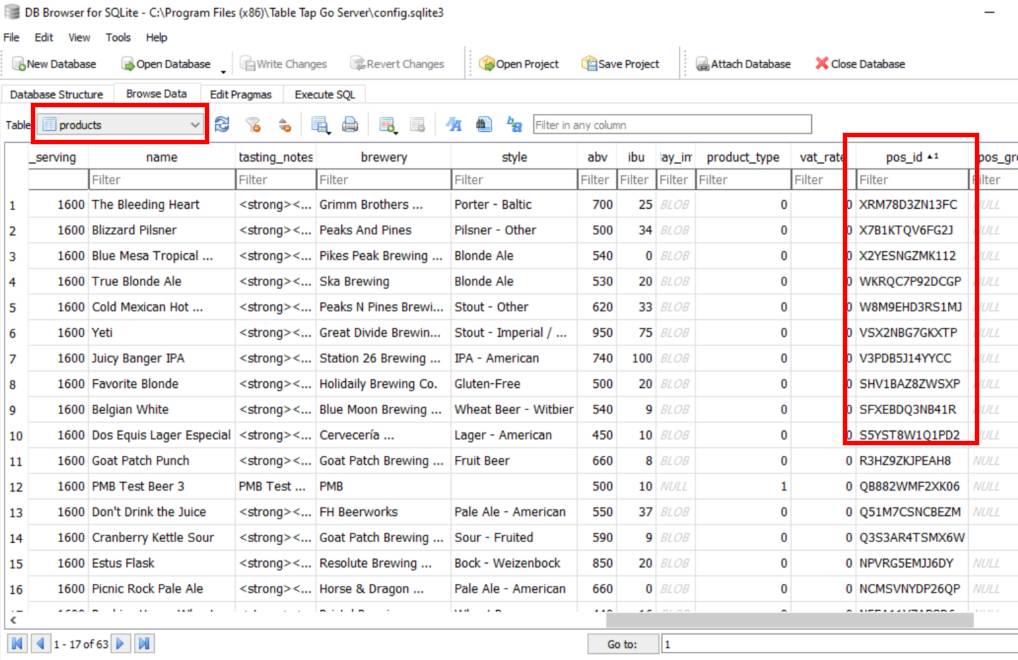Open the Edit menu
The height and width of the screenshot is (660, 1018).
43,37
